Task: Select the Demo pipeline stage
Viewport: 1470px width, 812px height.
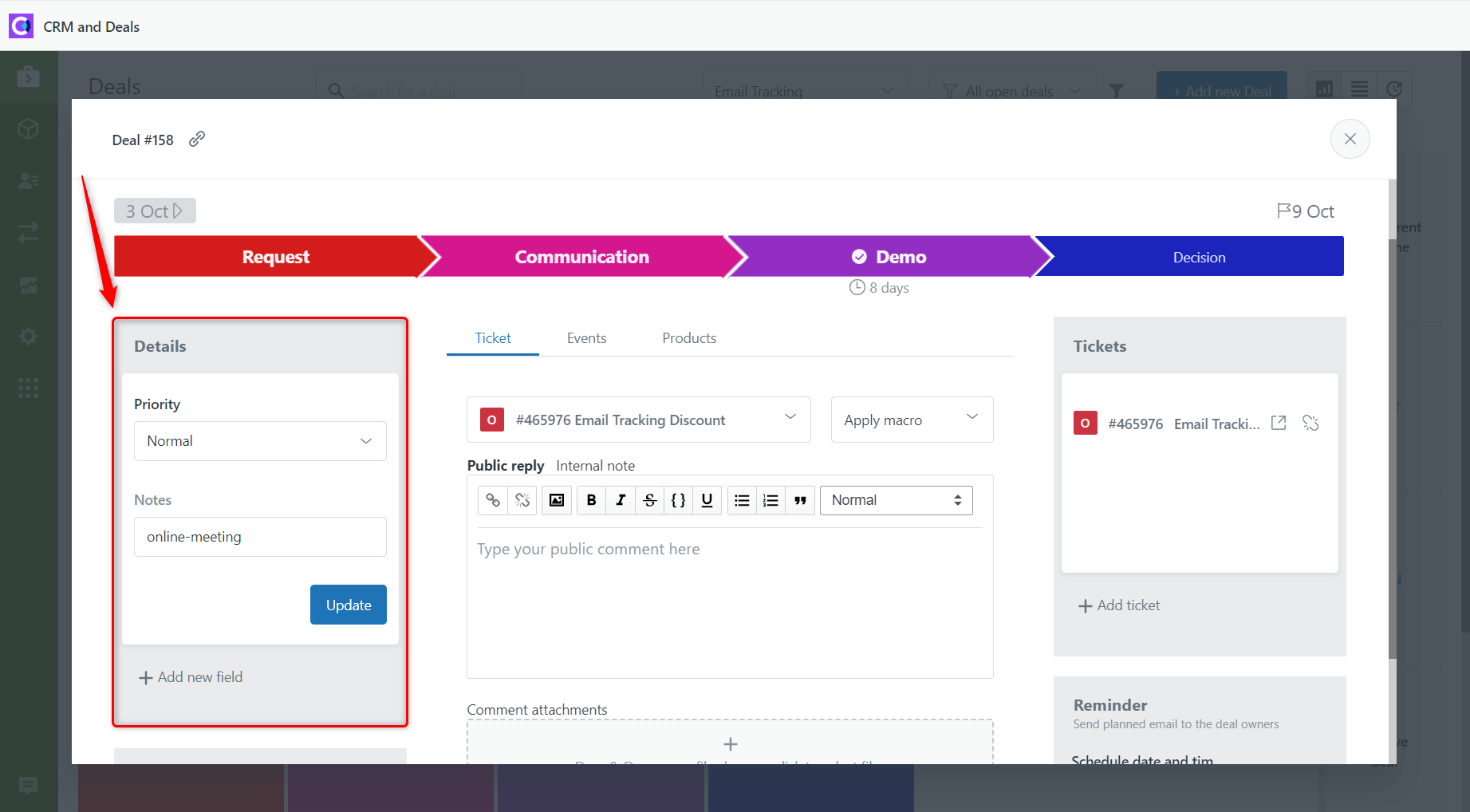Action: [x=889, y=257]
